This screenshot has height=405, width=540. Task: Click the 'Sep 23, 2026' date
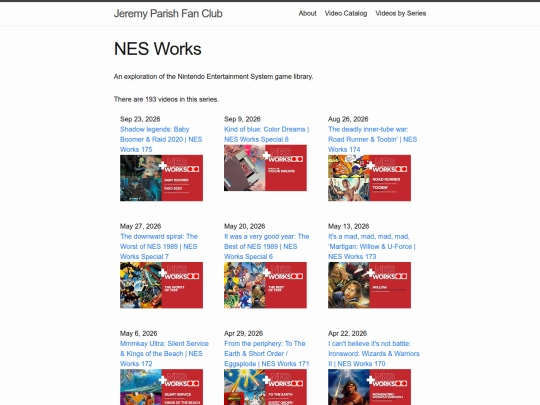click(x=140, y=119)
